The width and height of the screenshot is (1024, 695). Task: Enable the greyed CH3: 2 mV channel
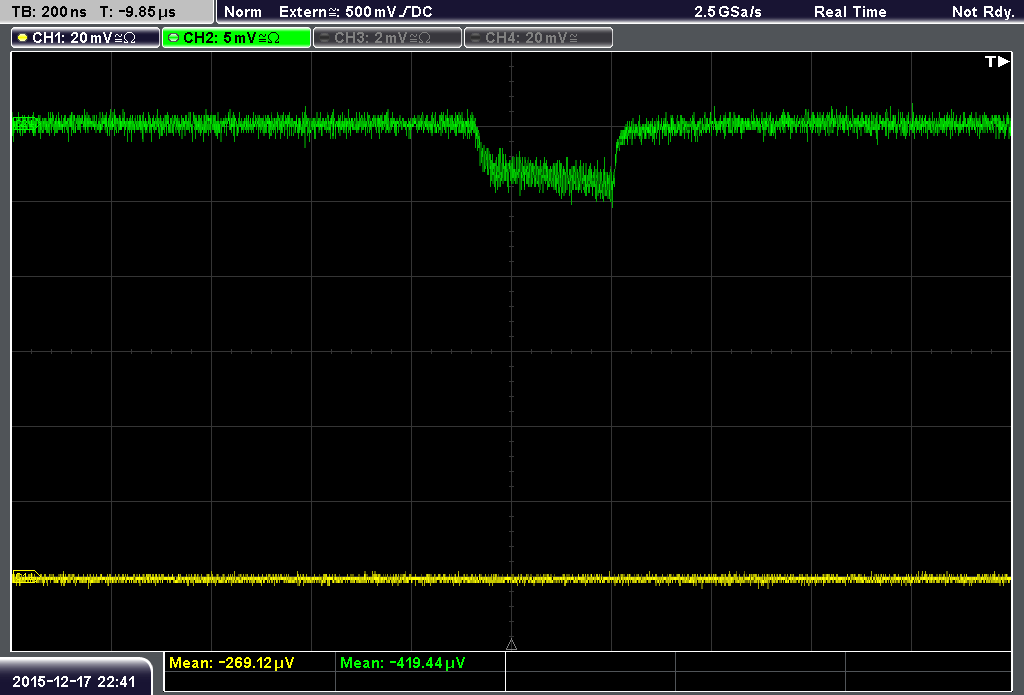pos(387,38)
